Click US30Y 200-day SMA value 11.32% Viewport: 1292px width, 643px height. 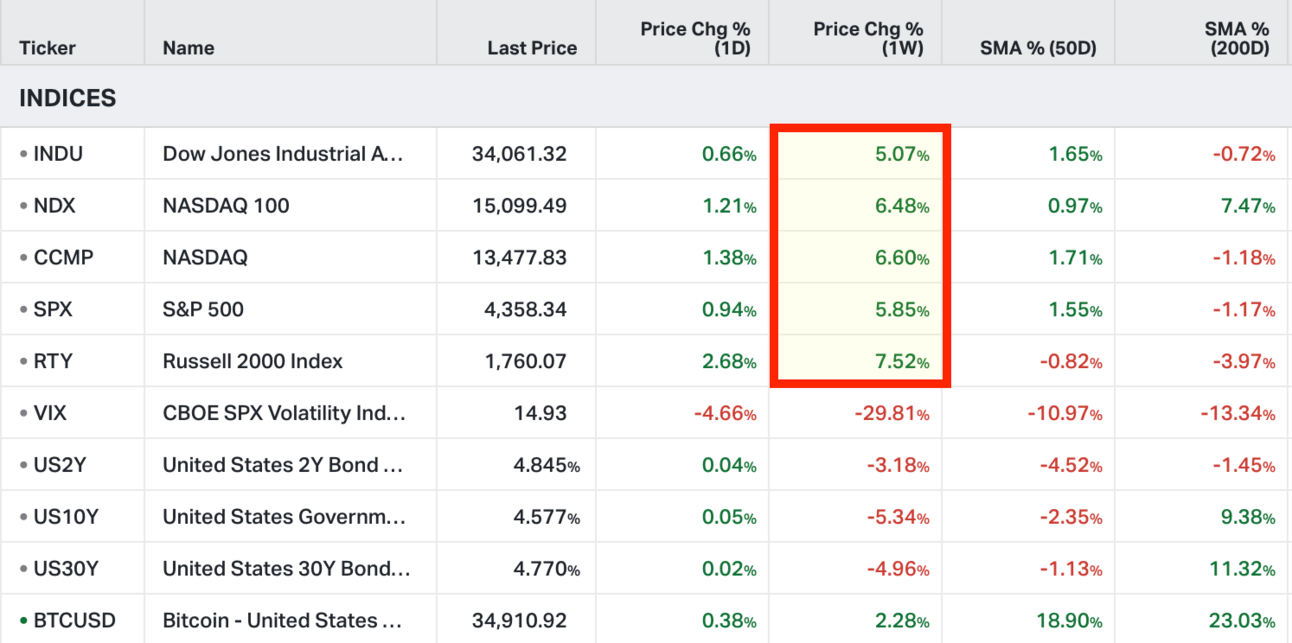1243,569
